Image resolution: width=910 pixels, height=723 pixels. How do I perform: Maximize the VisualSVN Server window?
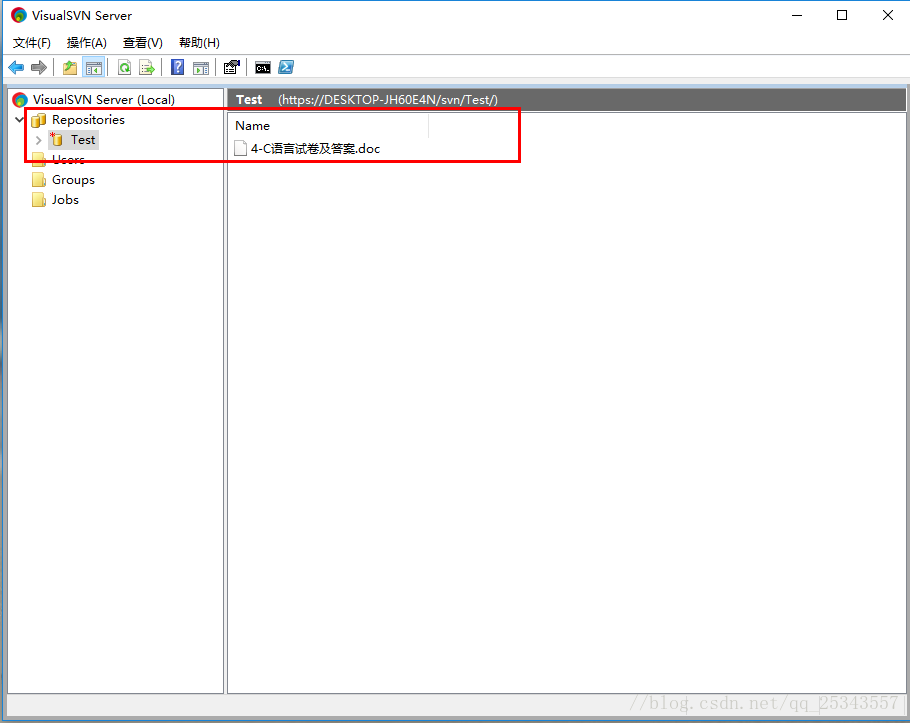(842, 16)
